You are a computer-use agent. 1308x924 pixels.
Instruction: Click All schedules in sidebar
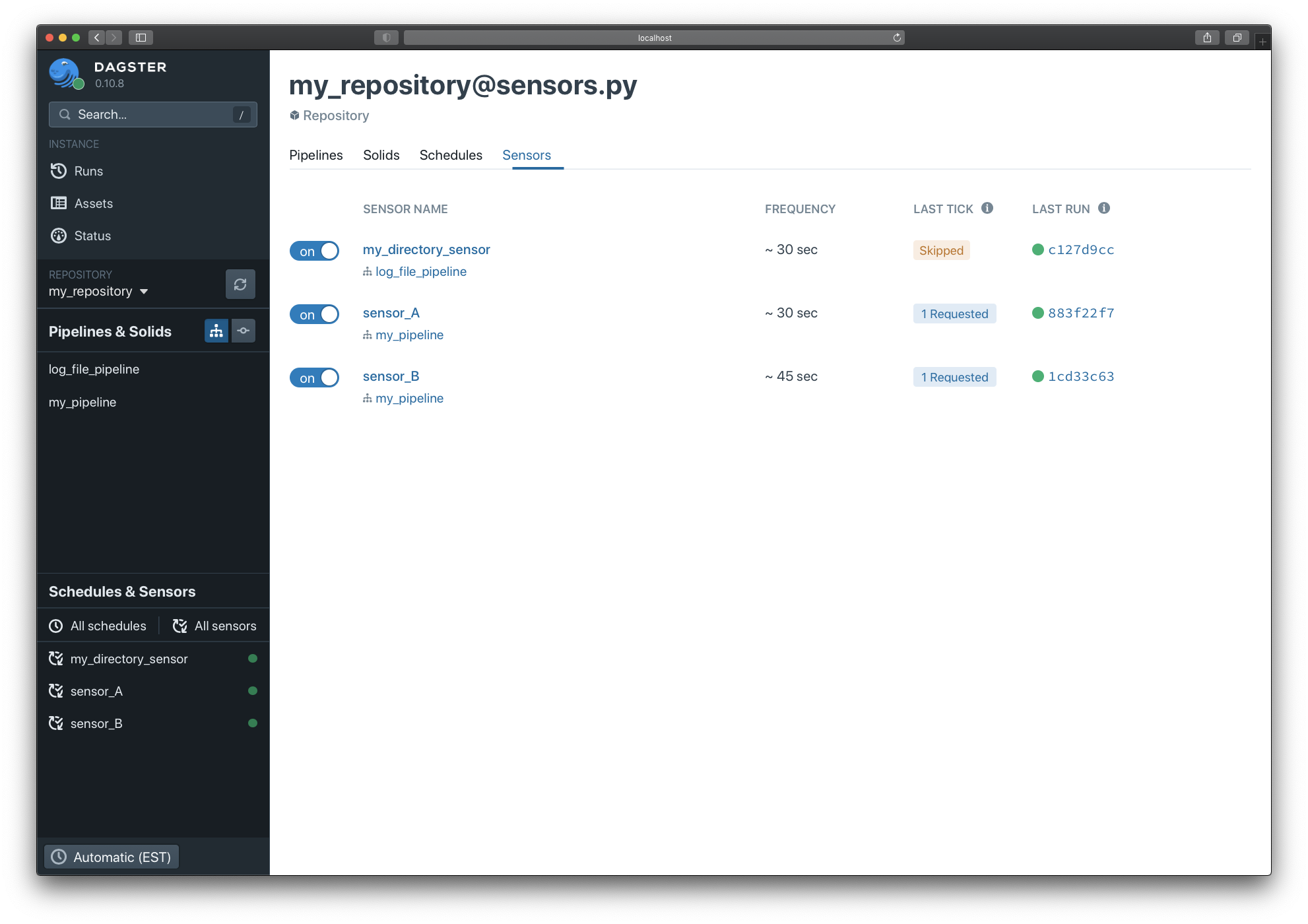click(98, 626)
